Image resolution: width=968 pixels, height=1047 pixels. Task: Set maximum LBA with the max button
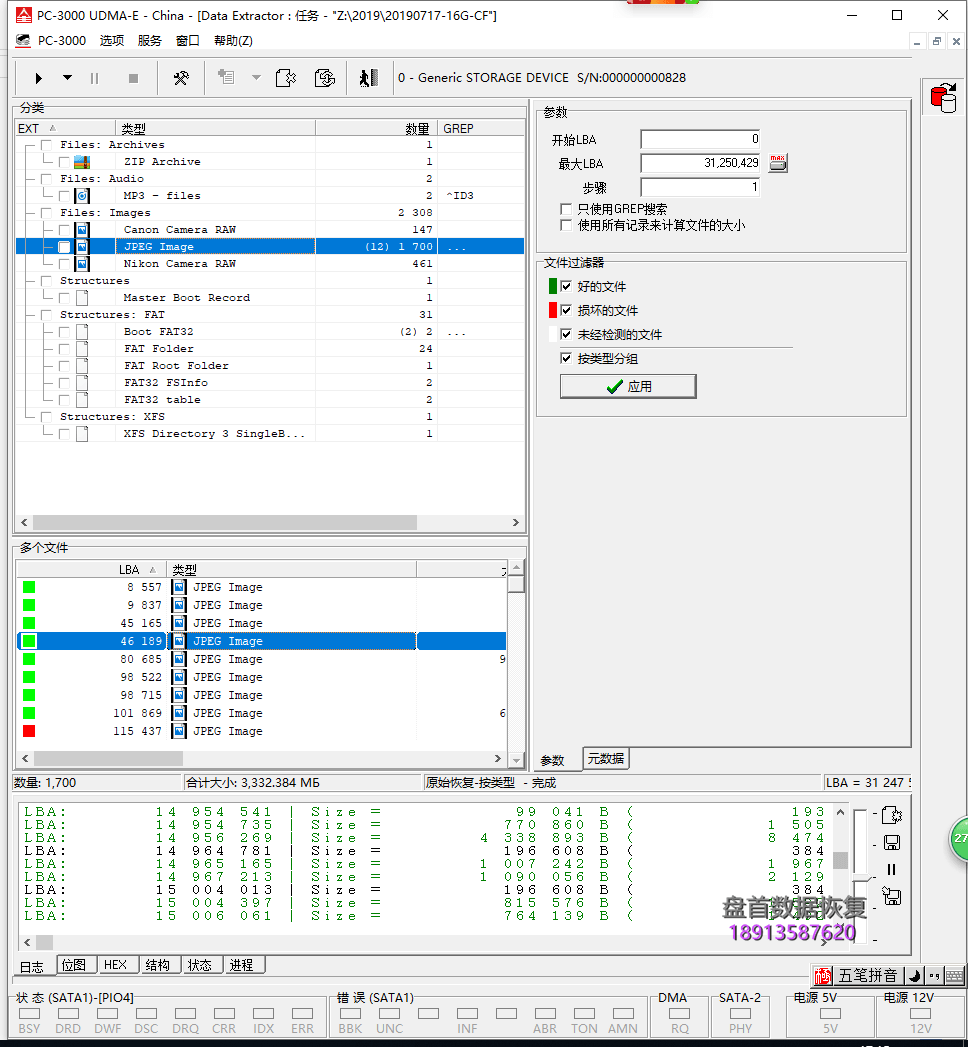[778, 163]
